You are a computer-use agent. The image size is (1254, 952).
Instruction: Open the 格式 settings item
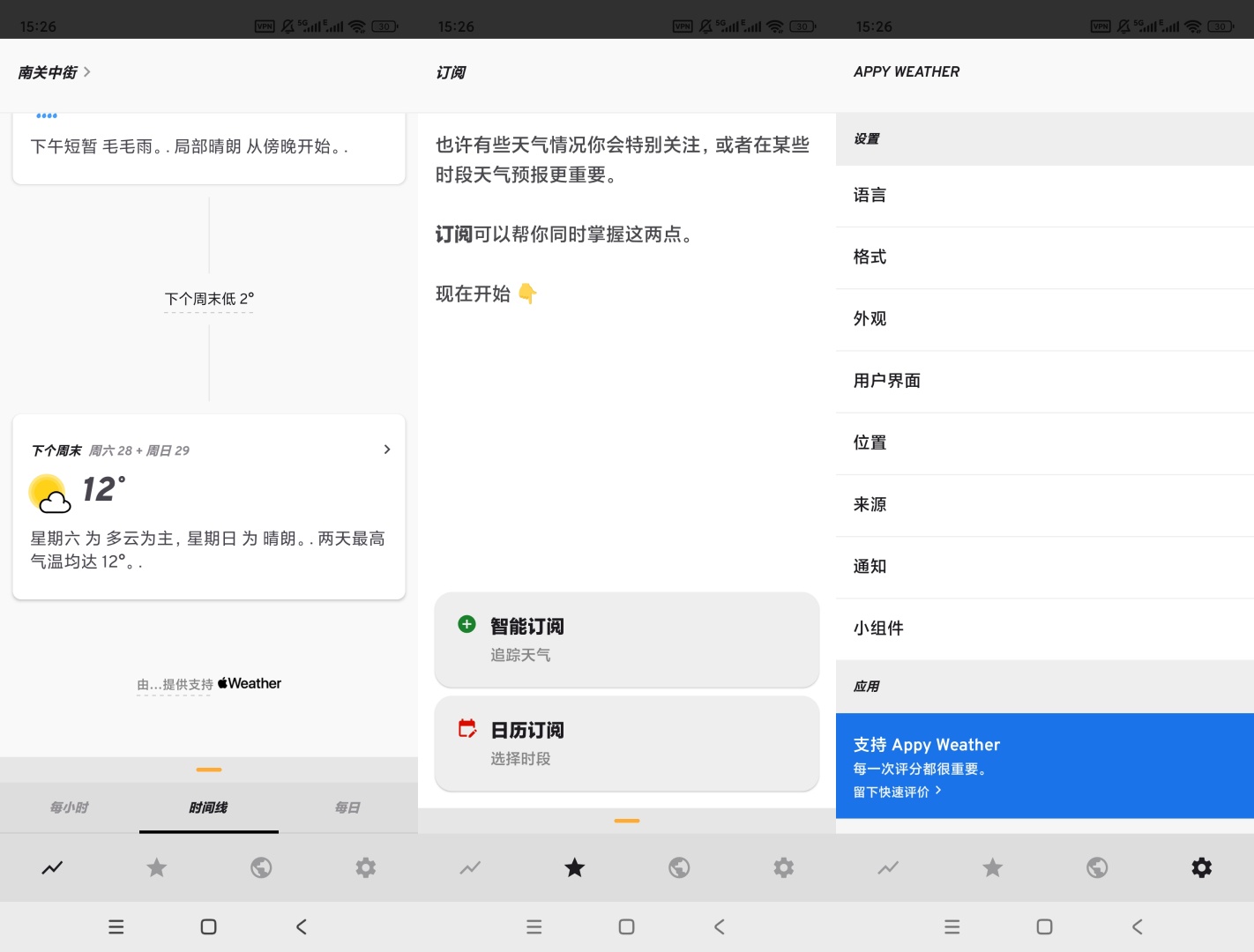click(1045, 257)
